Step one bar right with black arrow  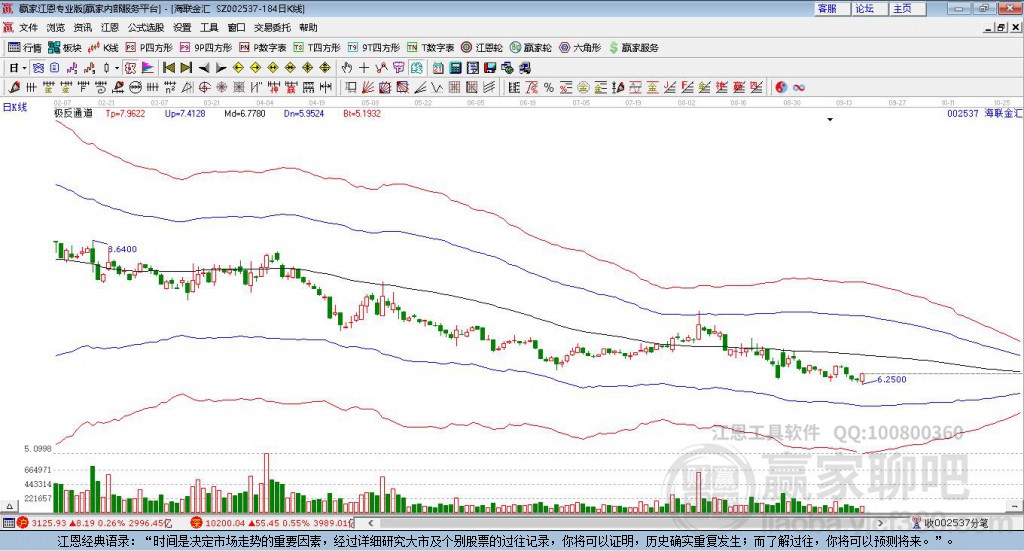(x=221, y=68)
